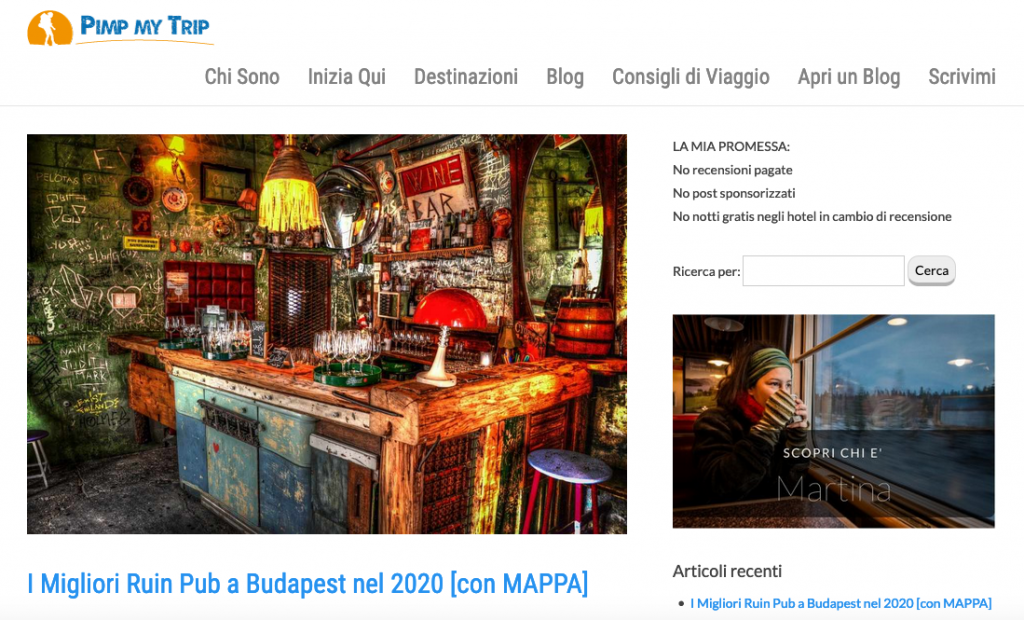Open the ruin pub bar featured image
This screenshot has width=1024, height=620.
coord(327,334)
